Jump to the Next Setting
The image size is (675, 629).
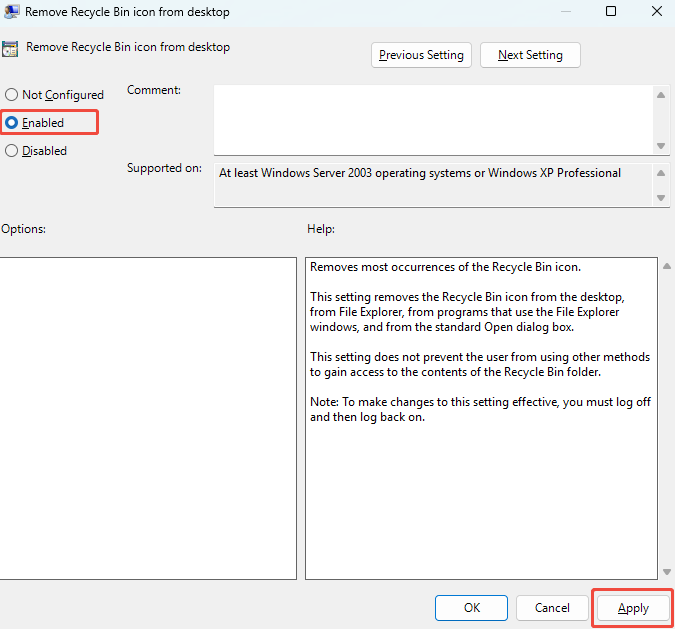(530, 55)
